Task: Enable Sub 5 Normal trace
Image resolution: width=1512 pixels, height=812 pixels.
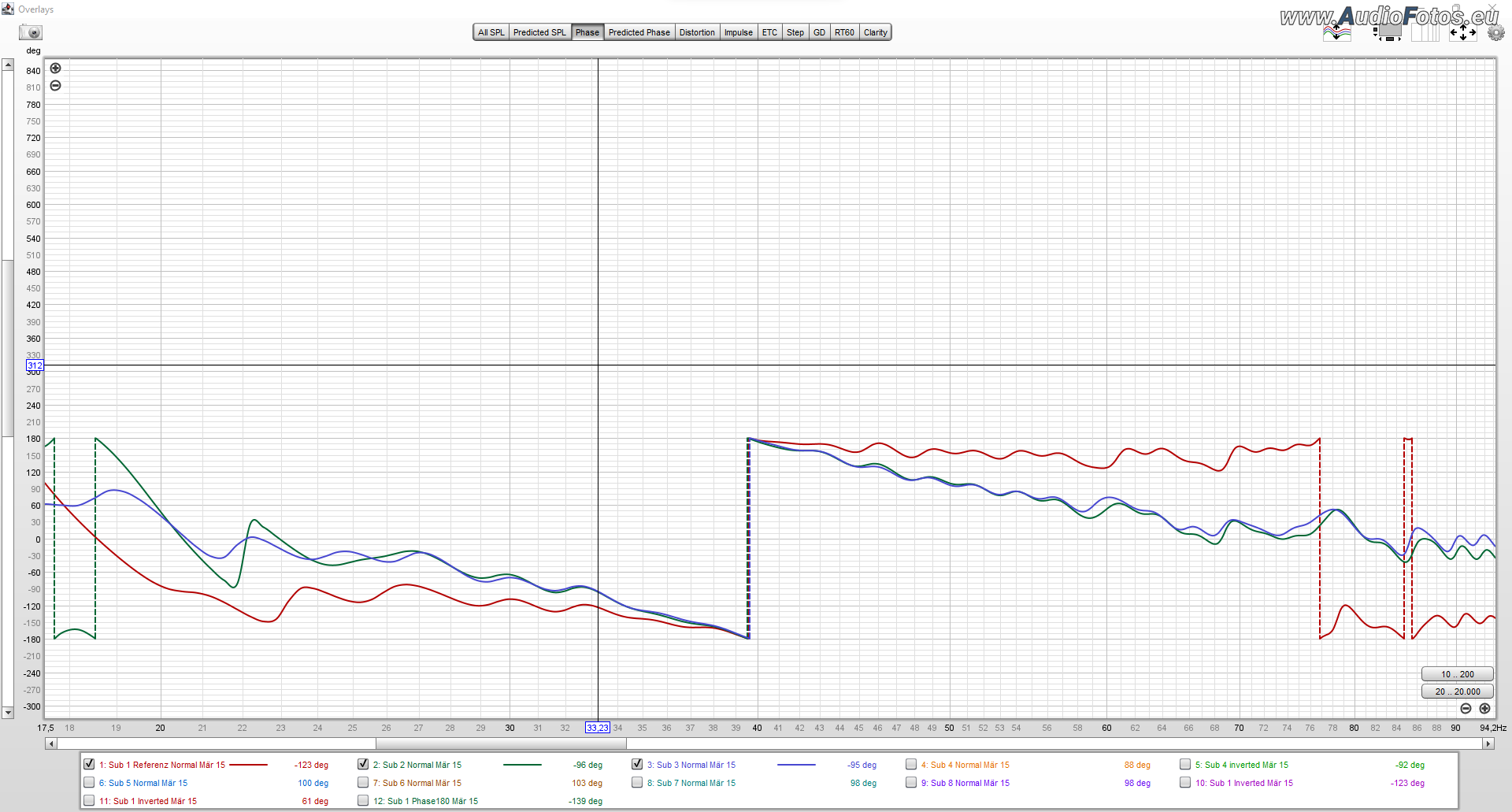Action: click(89, 782)
